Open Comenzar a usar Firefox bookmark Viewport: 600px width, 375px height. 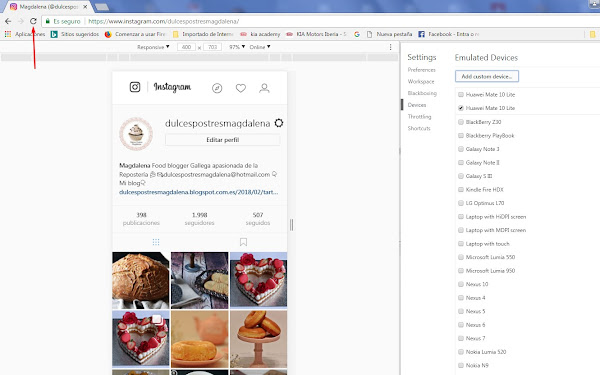[x=135, y=34]
